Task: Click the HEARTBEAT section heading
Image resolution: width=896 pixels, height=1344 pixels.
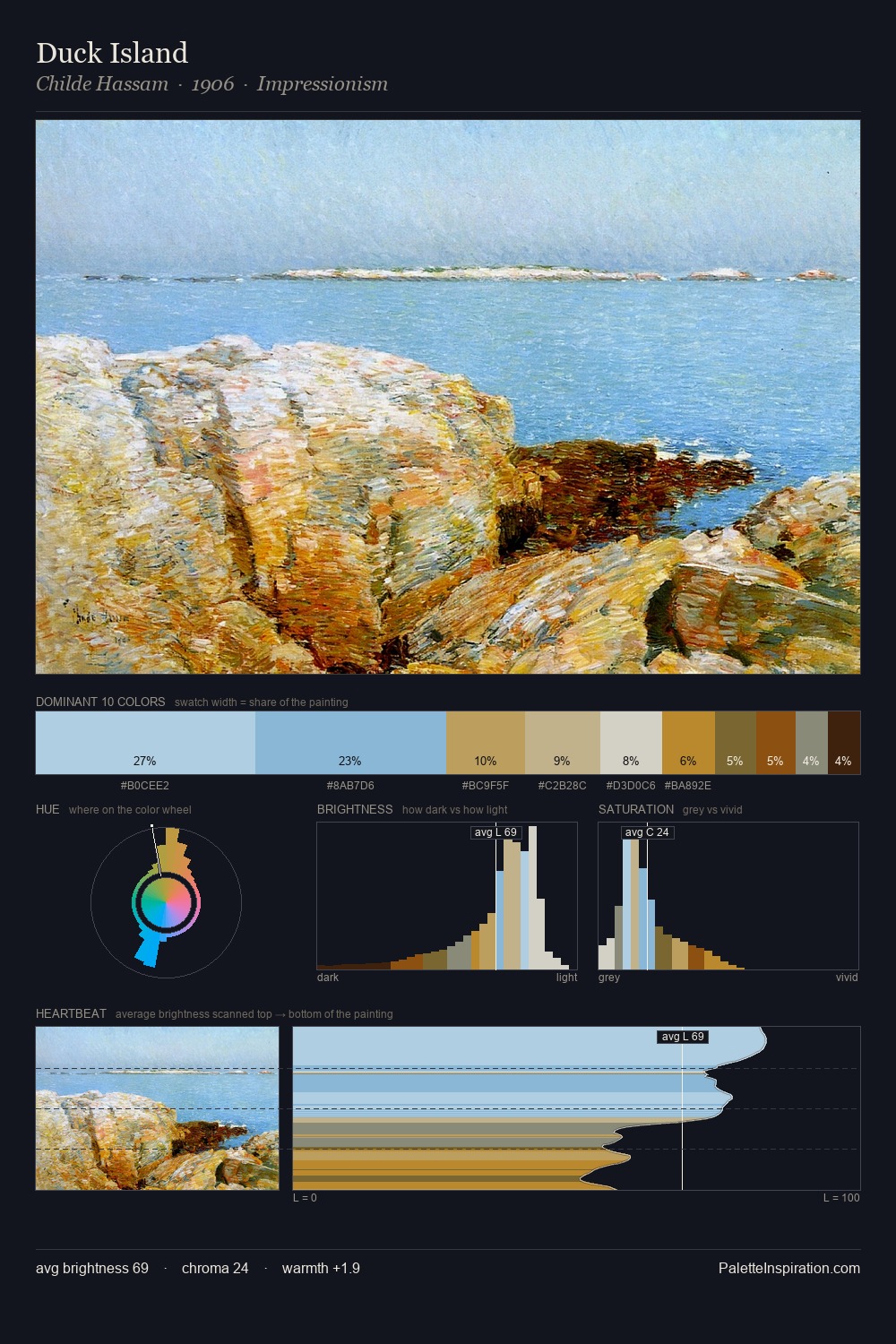Action: [71, 1013]
